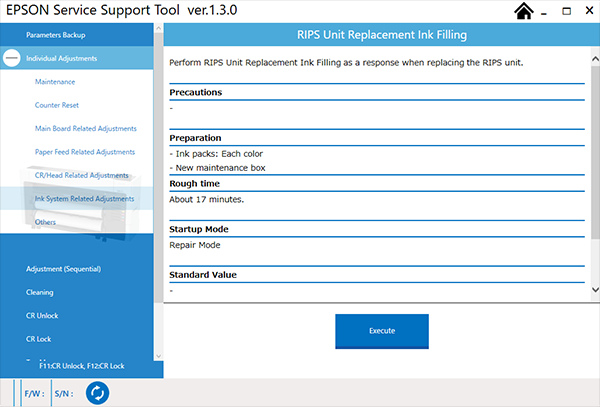The width and height of the screenshot is (600, 407).
Task: Click the content pane scrollbar thumb
Action: click(595, 153)
